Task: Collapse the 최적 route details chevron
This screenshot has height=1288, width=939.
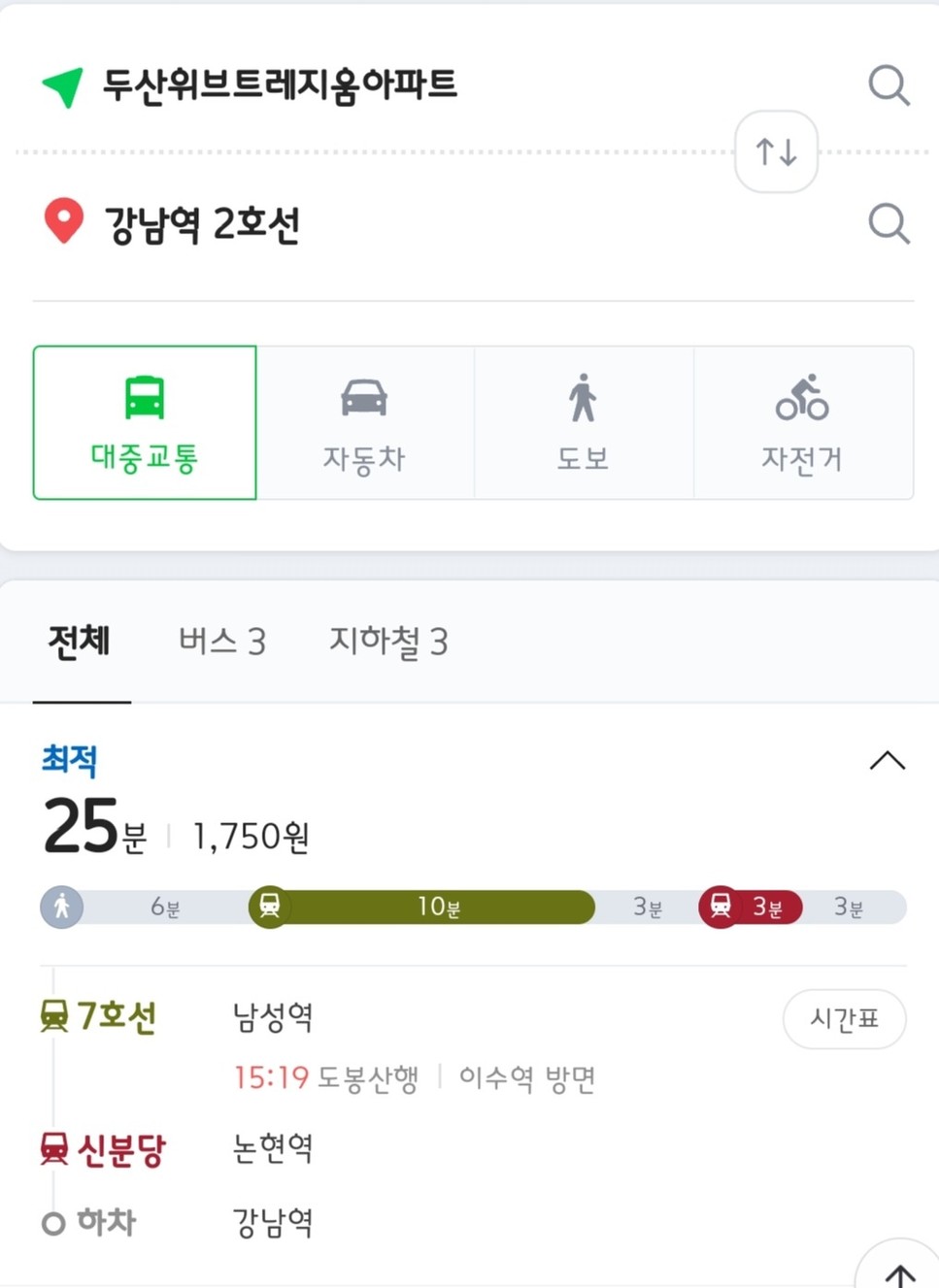Action: click(887, 761)
